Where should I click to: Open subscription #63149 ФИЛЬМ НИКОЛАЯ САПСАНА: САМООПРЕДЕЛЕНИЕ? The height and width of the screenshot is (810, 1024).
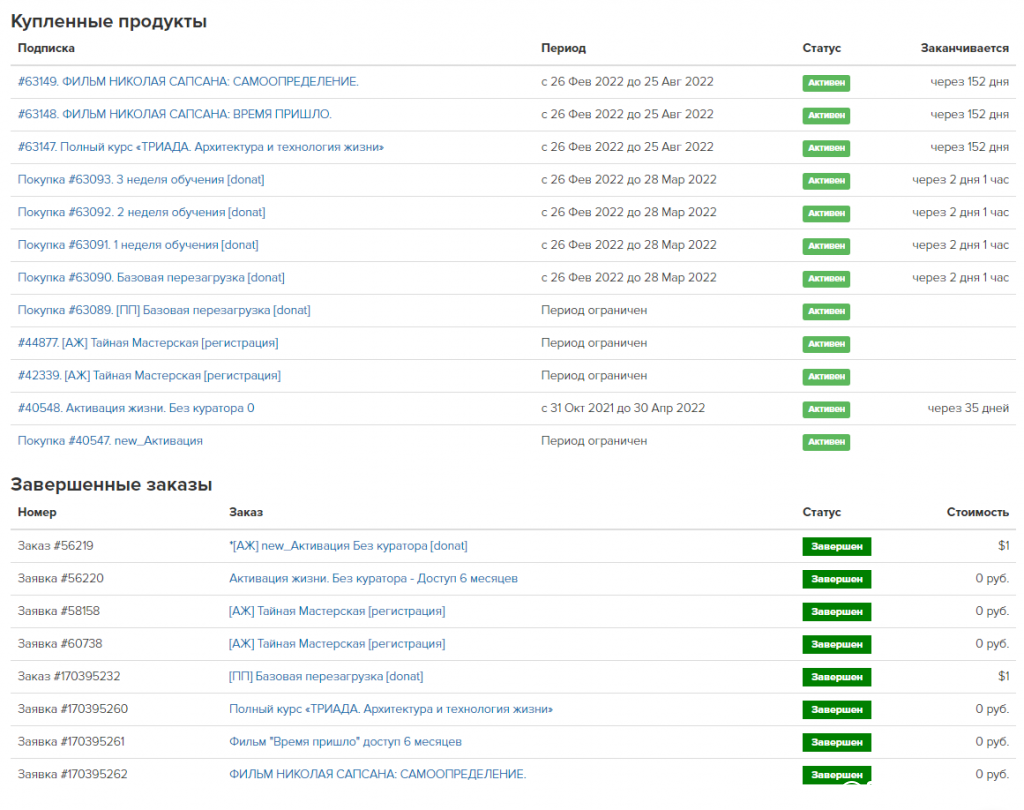[x=188, y=82]
